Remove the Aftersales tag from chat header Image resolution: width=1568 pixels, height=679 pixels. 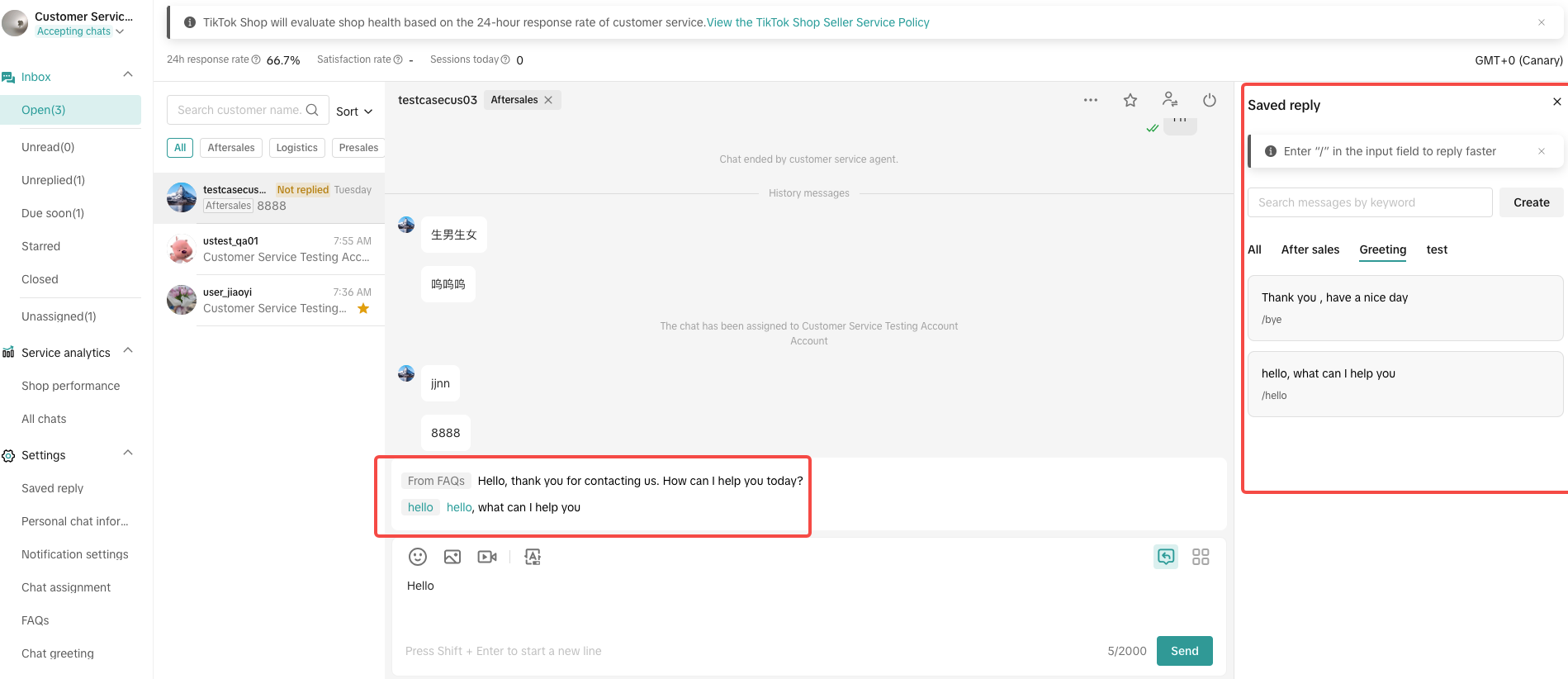click(548, 100)
